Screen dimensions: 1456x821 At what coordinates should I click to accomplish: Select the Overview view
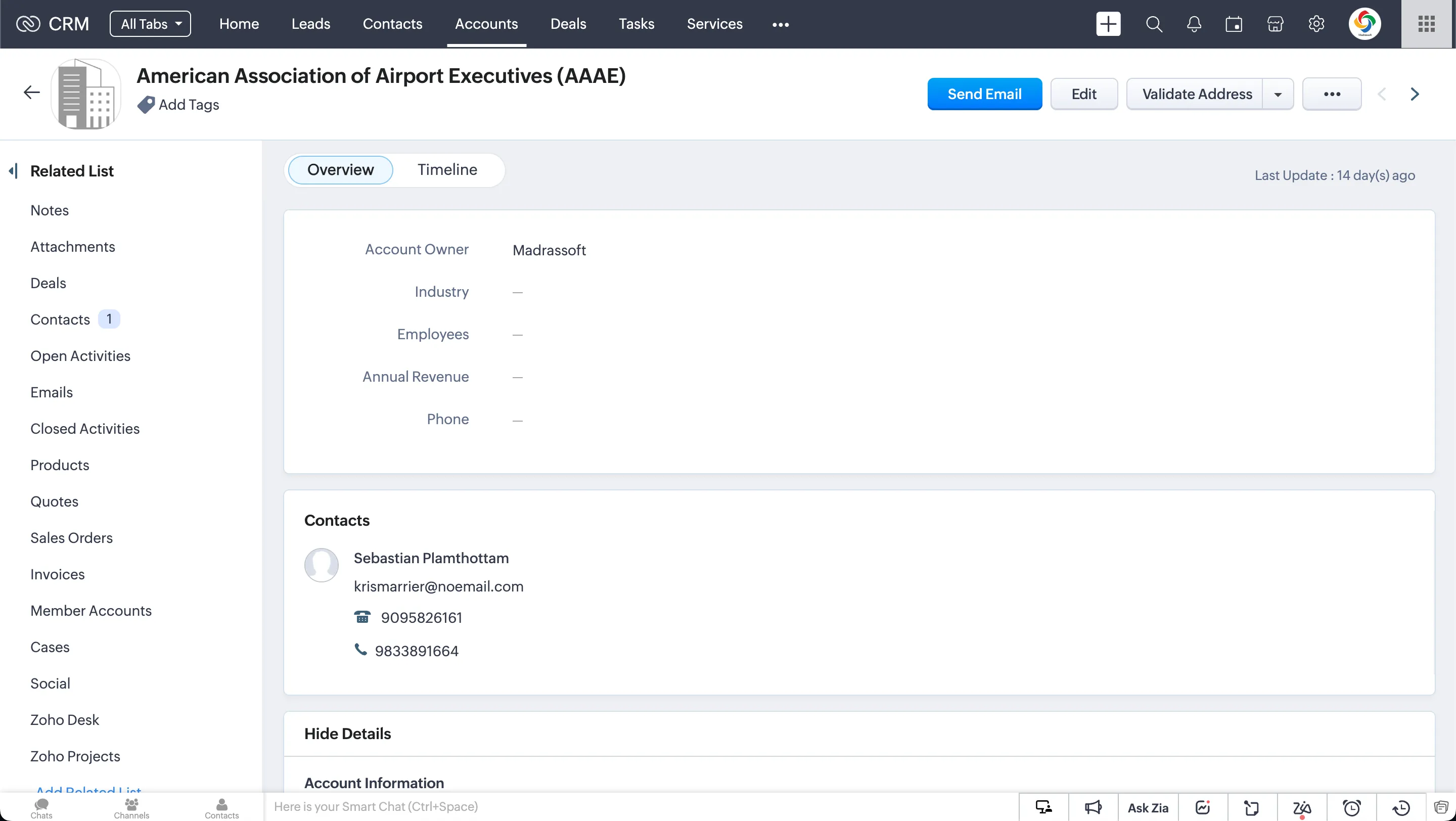click(340, 169)
